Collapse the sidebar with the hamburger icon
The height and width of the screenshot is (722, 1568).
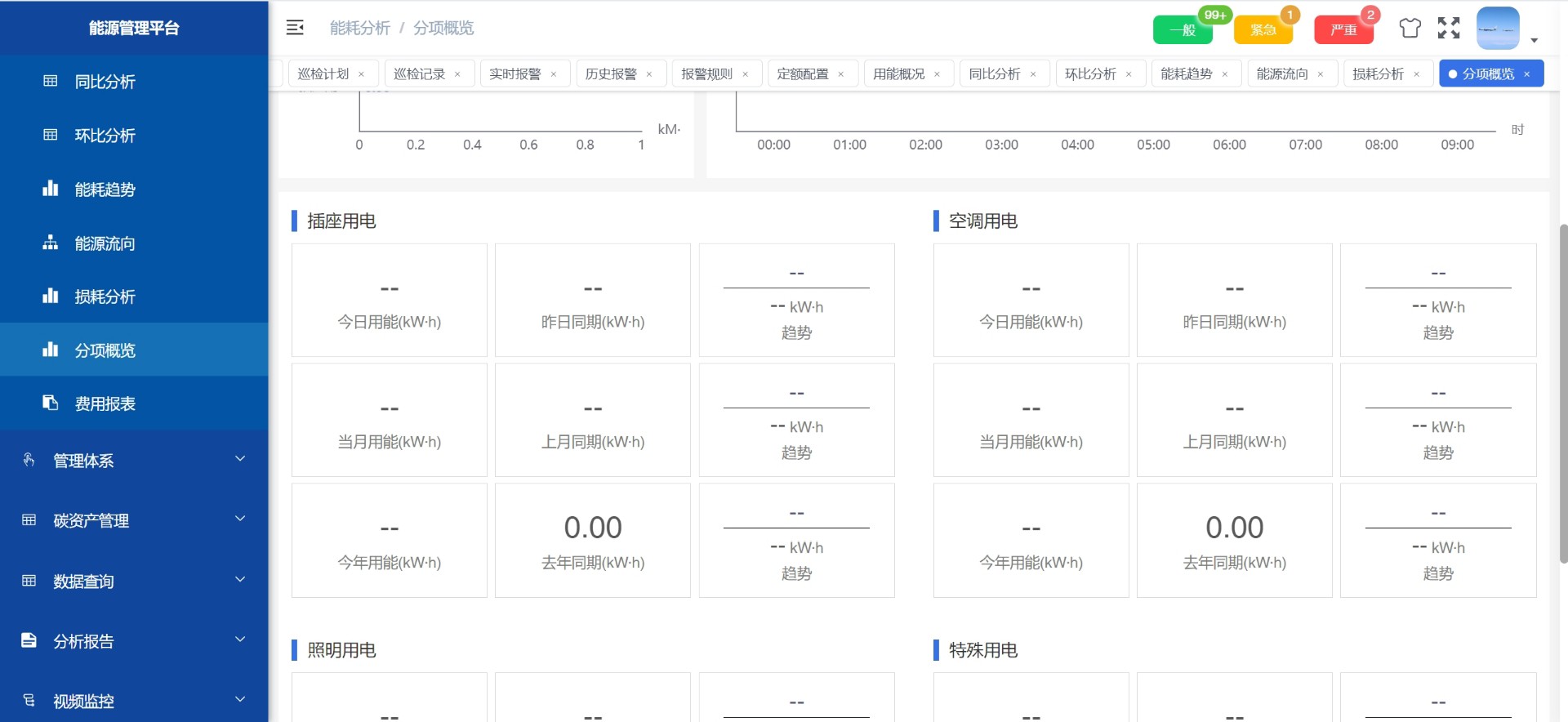click(x=295, y=28)
